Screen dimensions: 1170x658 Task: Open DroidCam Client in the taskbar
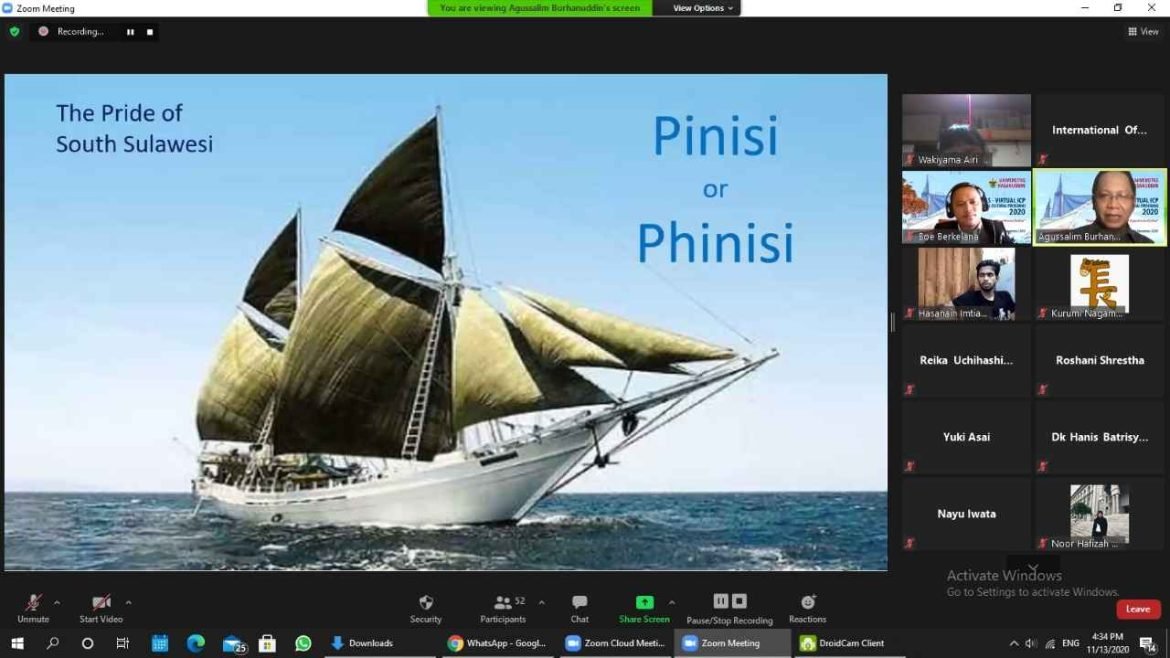(x=842, y=643)
